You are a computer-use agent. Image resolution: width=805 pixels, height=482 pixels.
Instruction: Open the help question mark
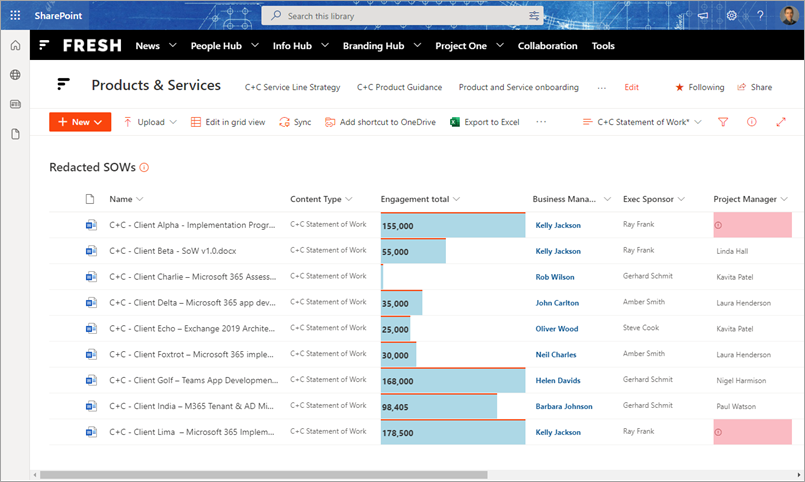[x=760, y=15]
